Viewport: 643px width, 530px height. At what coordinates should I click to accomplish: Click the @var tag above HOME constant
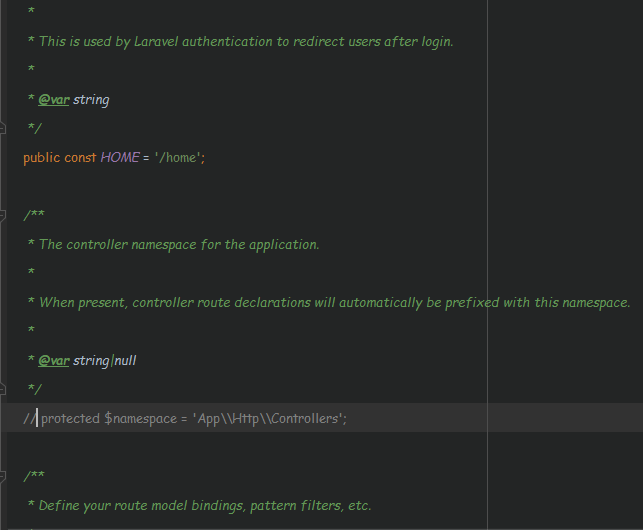point(54,100)
